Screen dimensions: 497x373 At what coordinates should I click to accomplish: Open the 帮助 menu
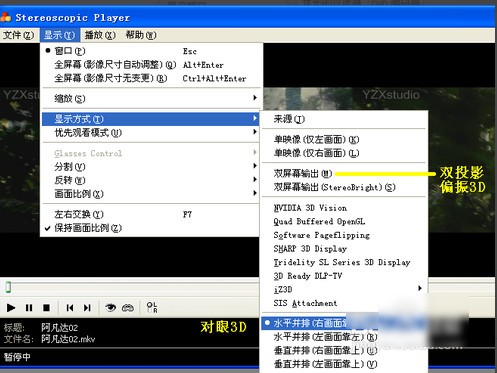click(x=141, y=35)
